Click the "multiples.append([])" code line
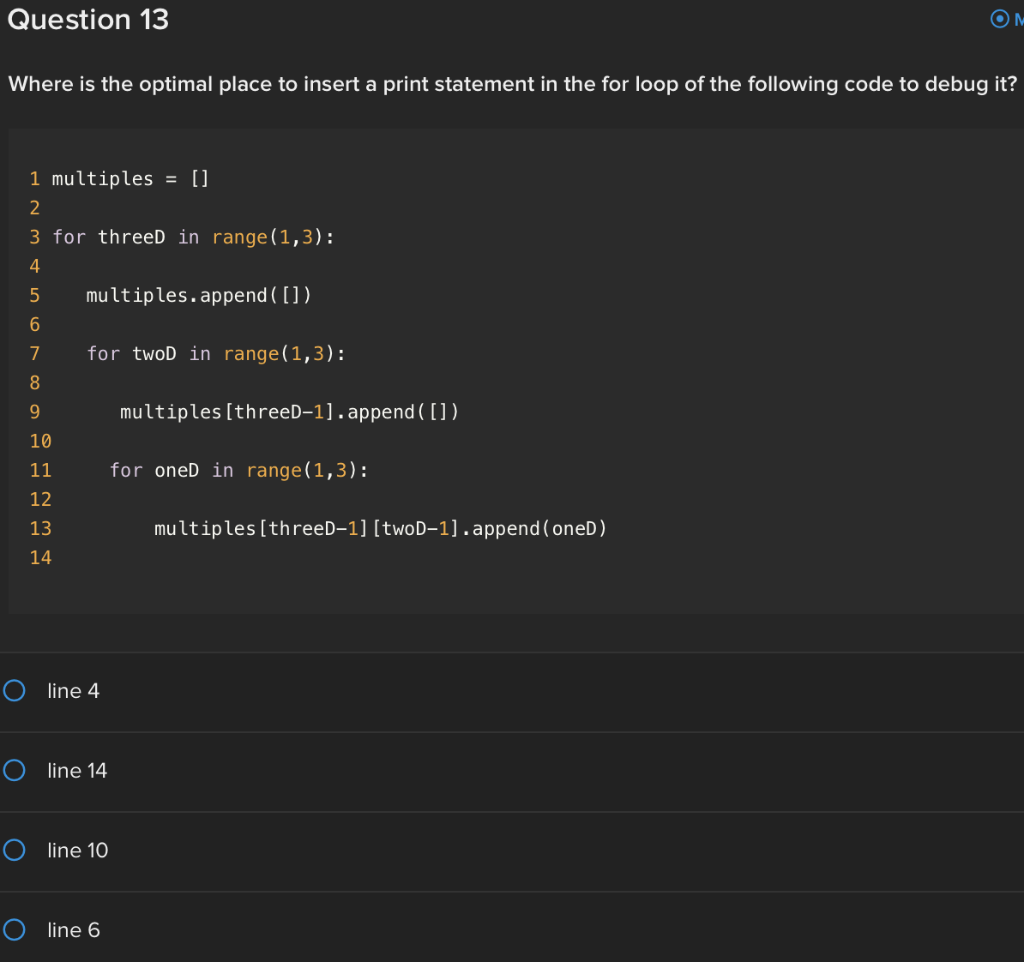Screen dimensions: 1024x962 pos(199,296)
